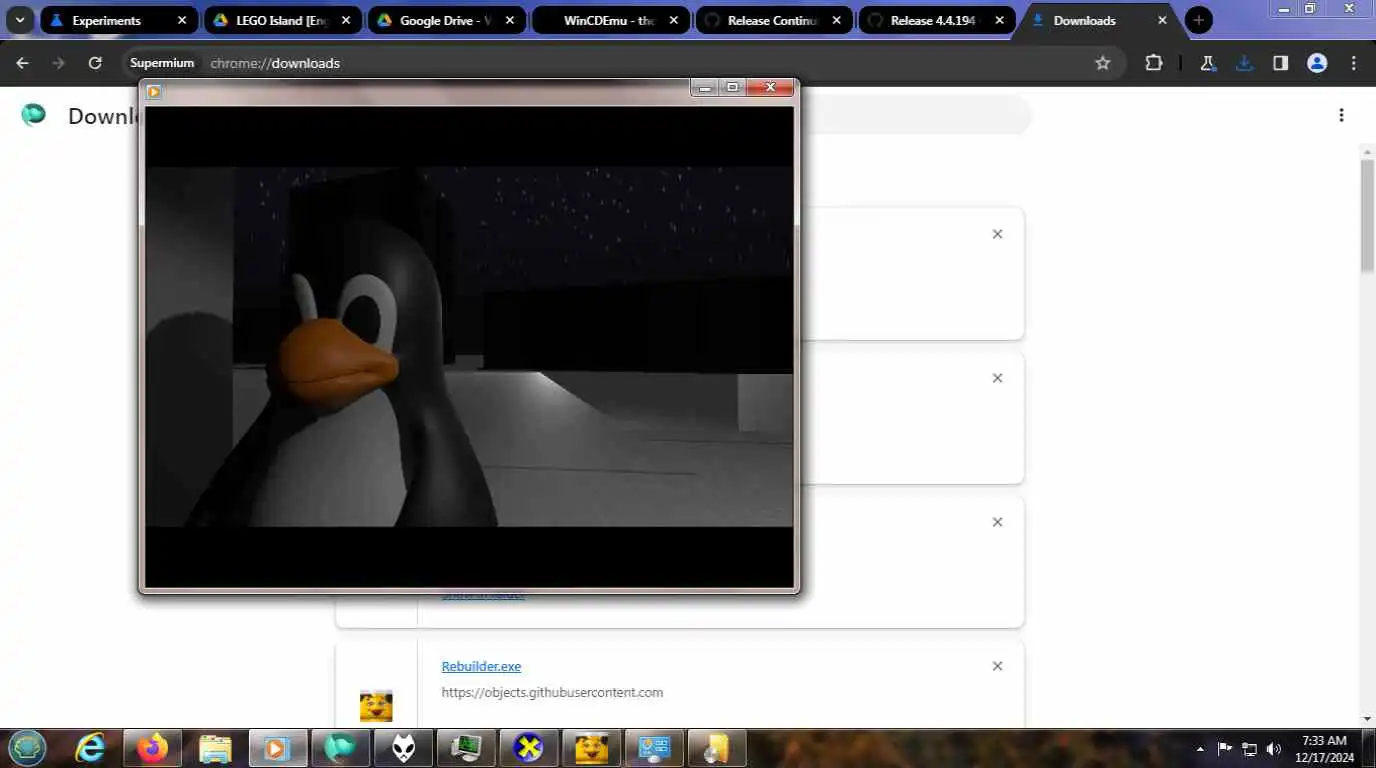Open the Extensions puzzle icon
The height and width of the screenshot is (768, 1376).
pos(1154,63)
